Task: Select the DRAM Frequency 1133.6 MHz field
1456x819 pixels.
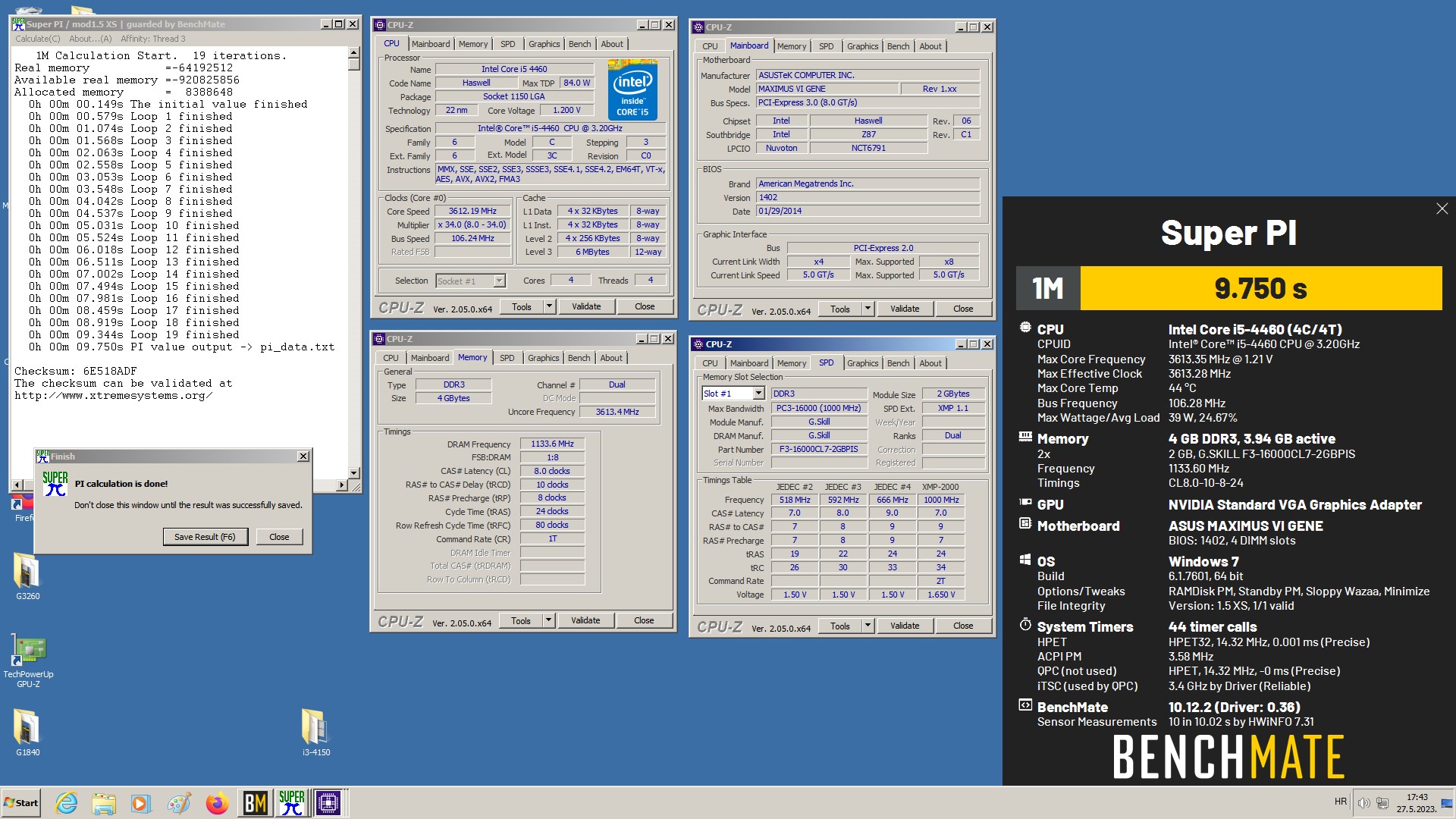Action: click(552, 444)
